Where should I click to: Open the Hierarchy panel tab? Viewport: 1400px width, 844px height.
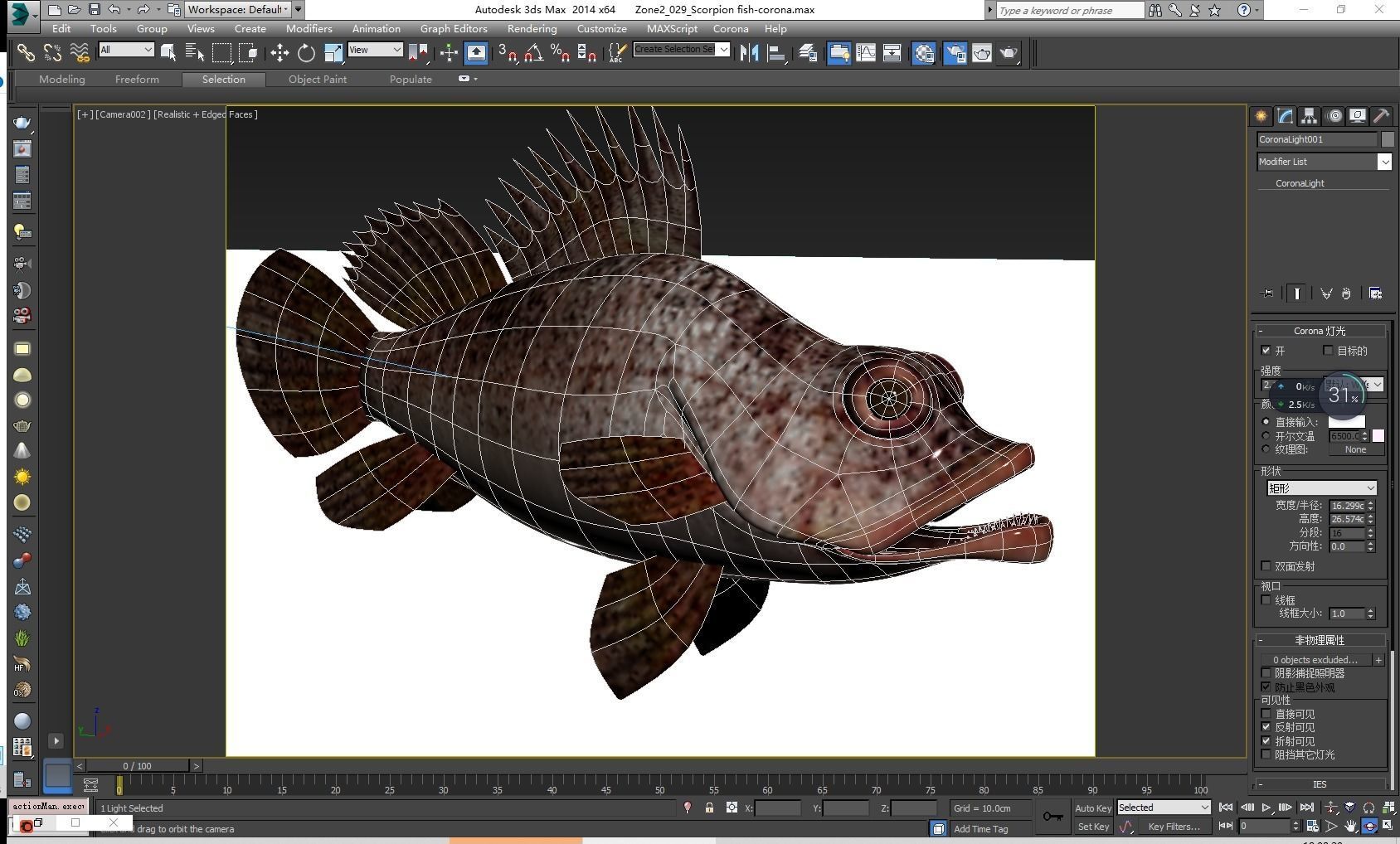pyautogui.click(x=1309, y=116)
